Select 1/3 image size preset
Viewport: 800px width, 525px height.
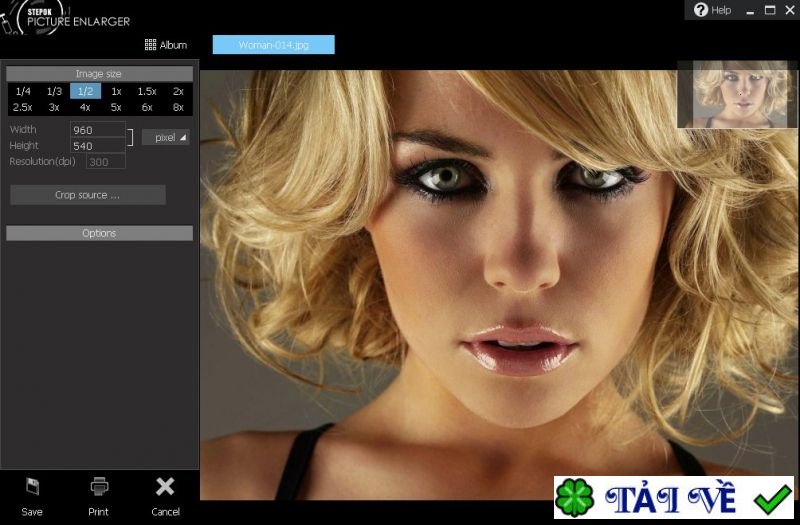pyautogui.click(x=54, y=91)
